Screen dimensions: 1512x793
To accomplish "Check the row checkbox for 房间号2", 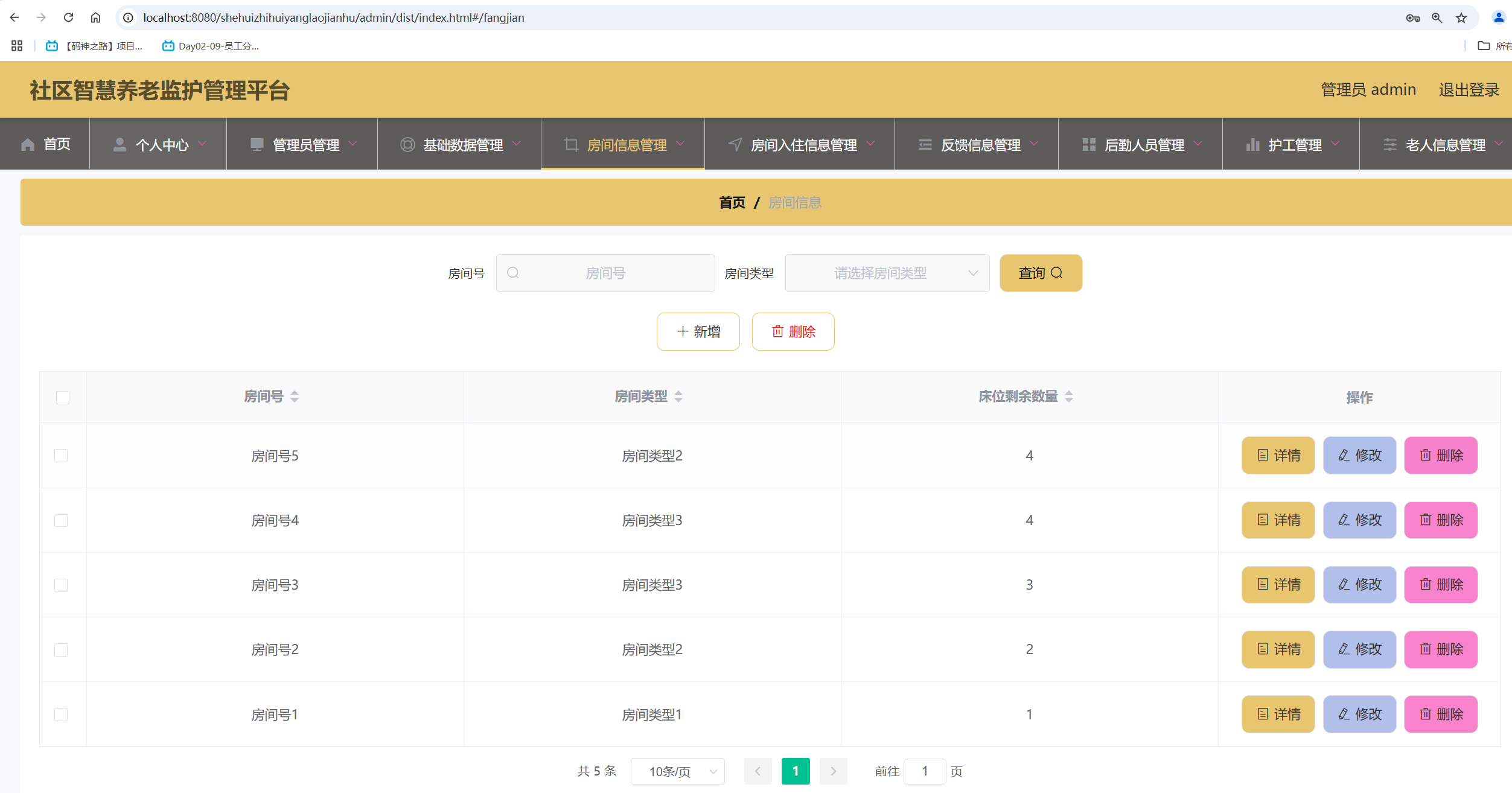I will (x=61, y=649).
